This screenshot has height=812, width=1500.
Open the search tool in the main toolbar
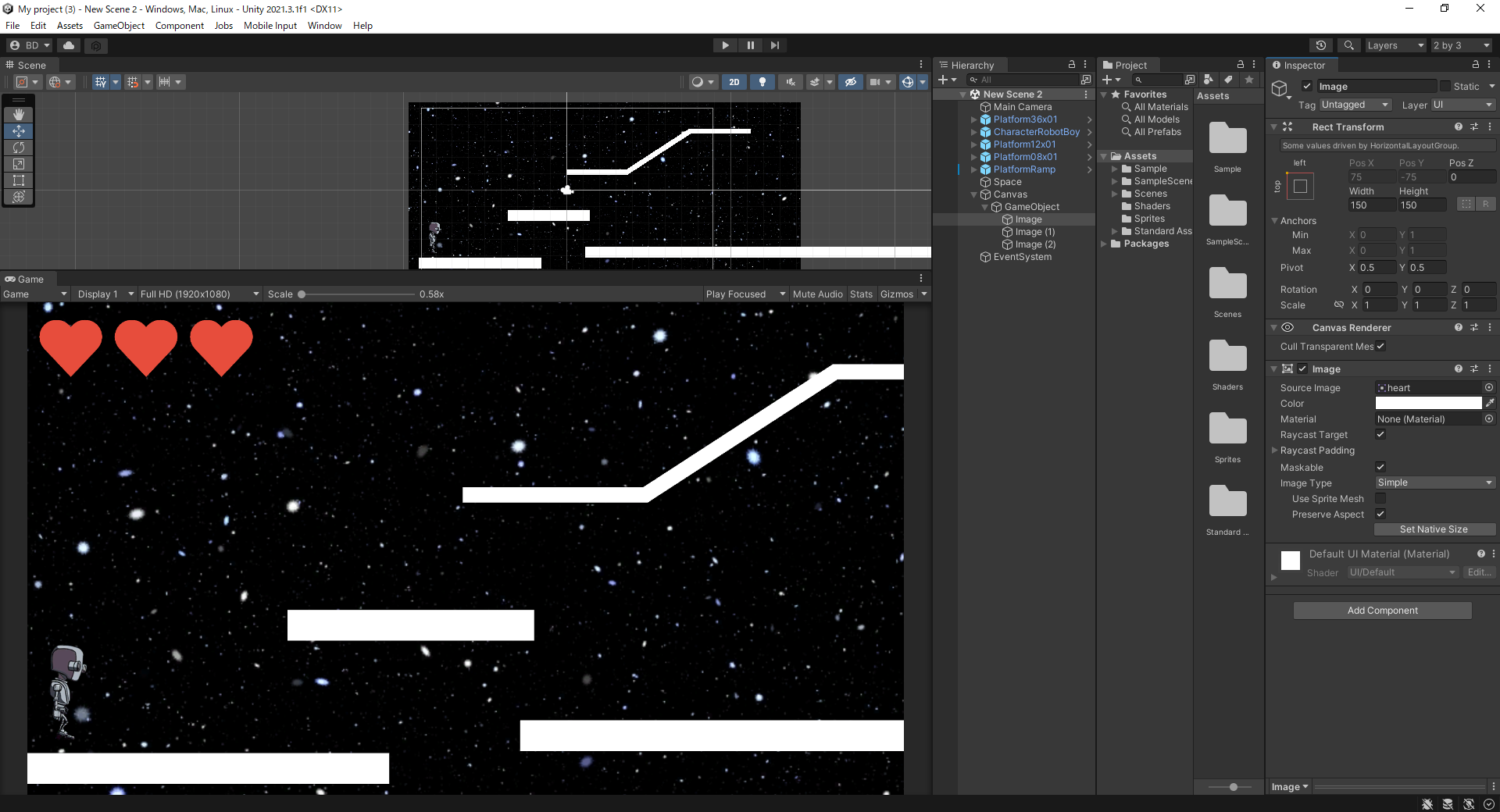click(x=1349, y=45)
